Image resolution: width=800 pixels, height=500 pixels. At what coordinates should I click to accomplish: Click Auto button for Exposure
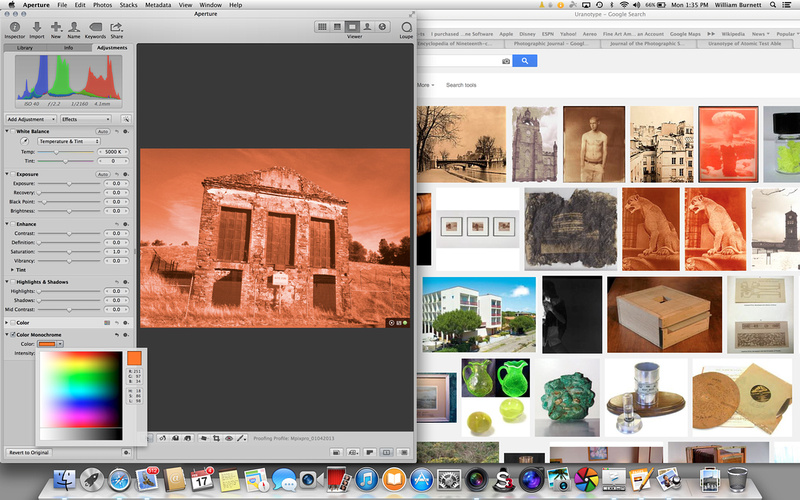coord(104,174)
